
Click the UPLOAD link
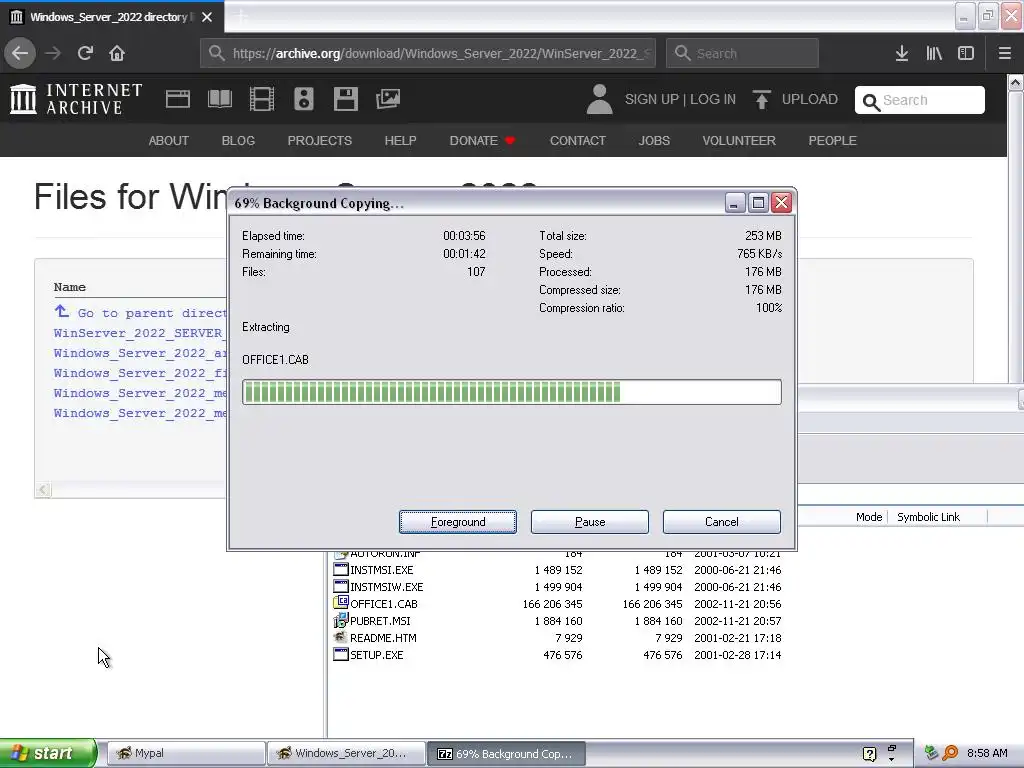(809, 99)
